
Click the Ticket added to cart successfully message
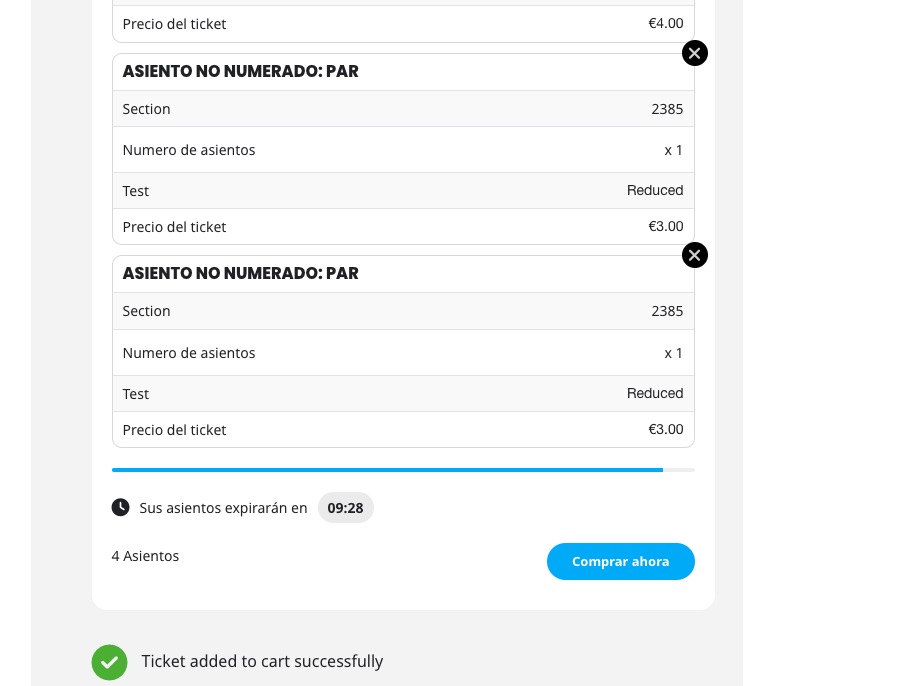pos(262,662)
